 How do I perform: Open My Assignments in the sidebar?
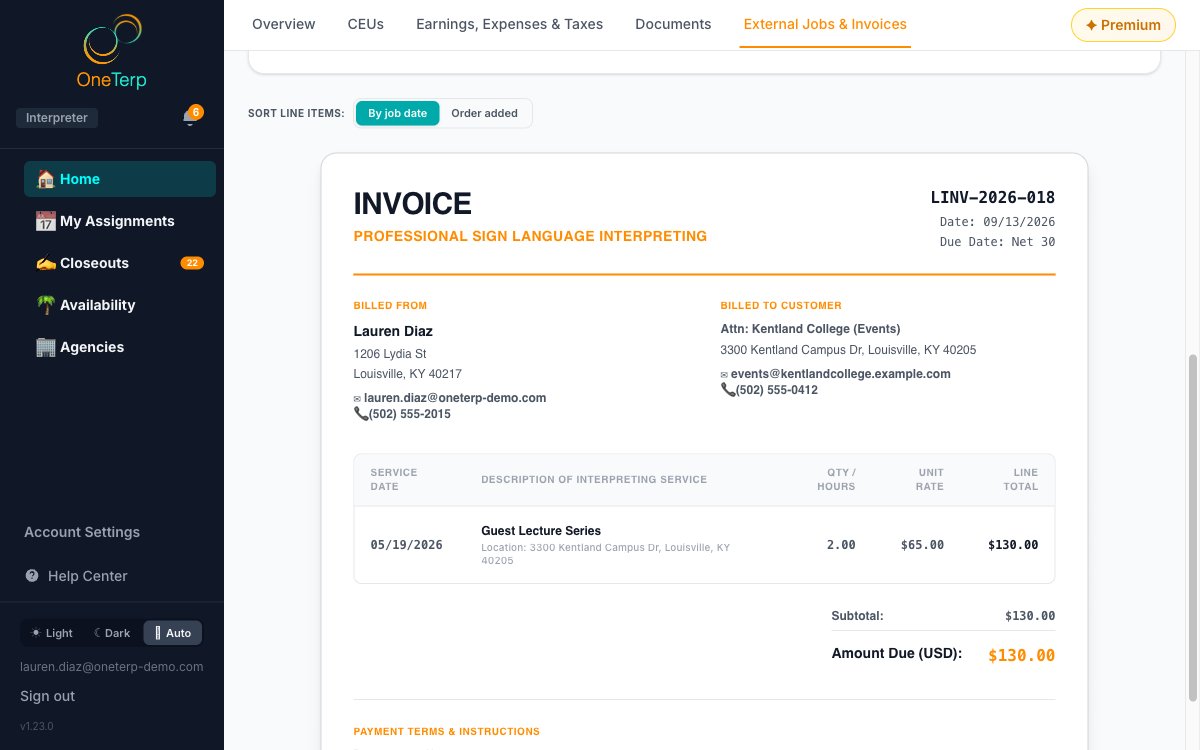pyautogui.click(x=120, y=221)
